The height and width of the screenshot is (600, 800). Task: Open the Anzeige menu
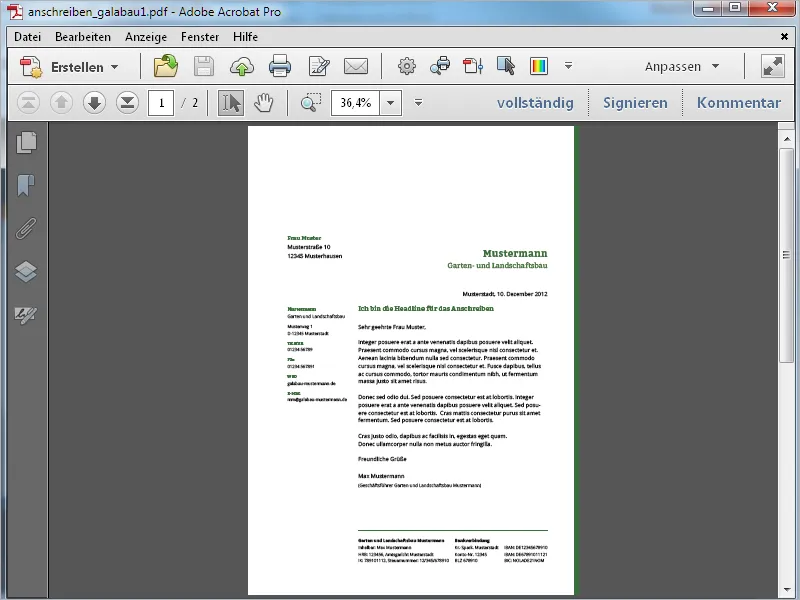pos(146,37)
